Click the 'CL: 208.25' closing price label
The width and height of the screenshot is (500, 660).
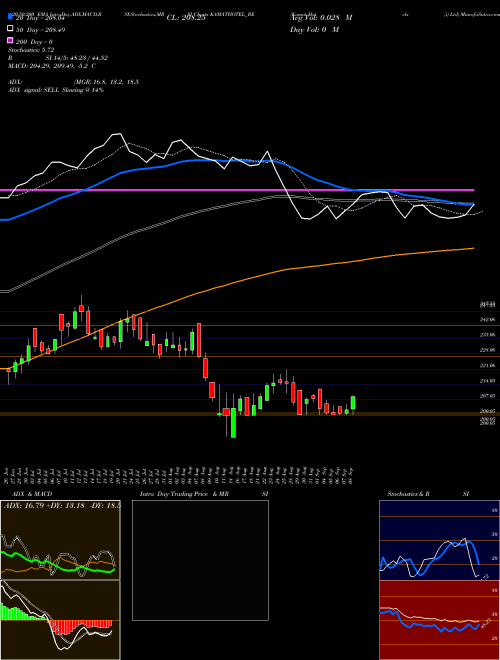pyautogui.click(x=186, y=18)
